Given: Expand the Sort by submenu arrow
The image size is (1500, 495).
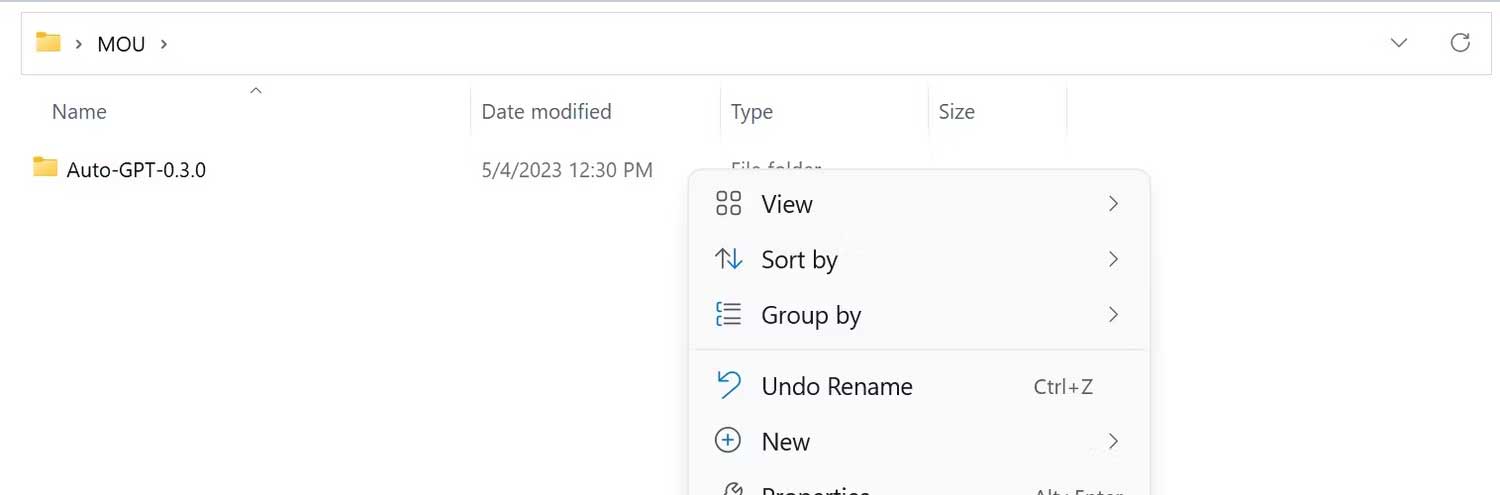Looking at the screenshot, I should click(1113, 260).
